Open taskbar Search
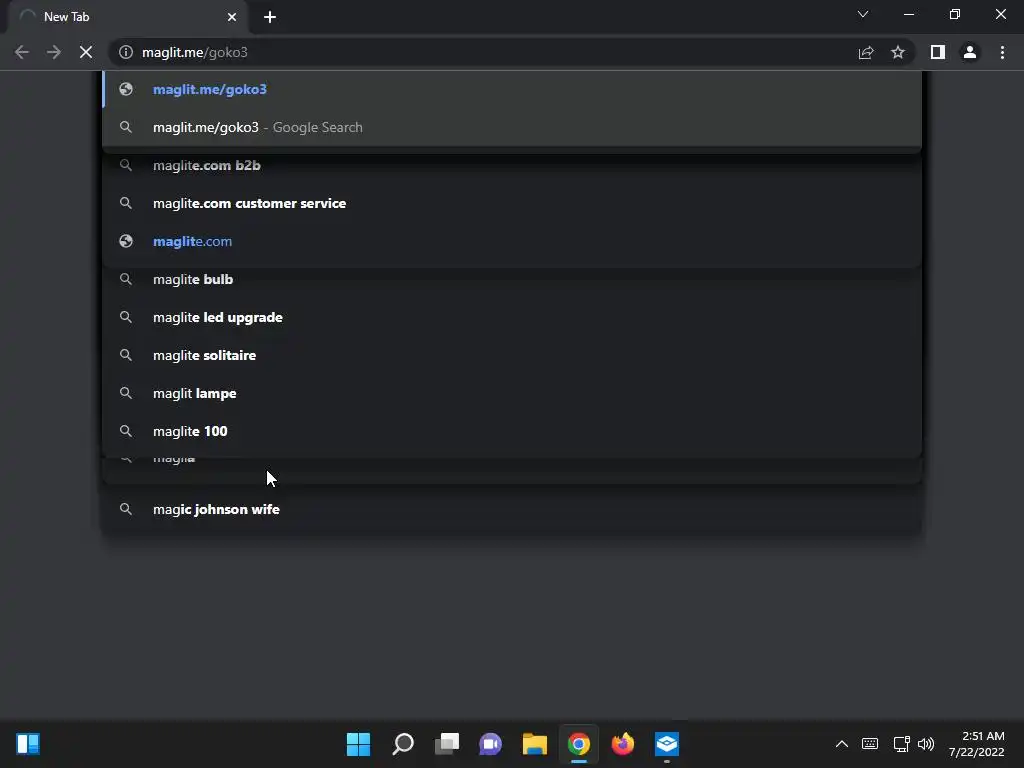 click(403, 744)
